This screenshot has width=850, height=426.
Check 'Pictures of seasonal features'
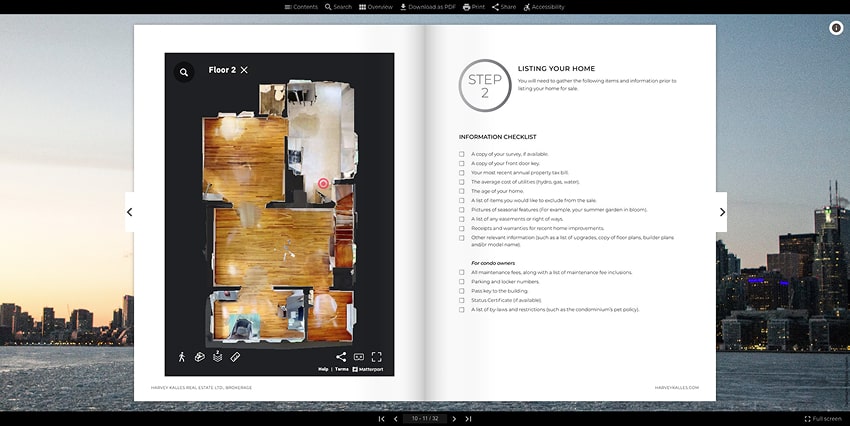tap(462, 210)
